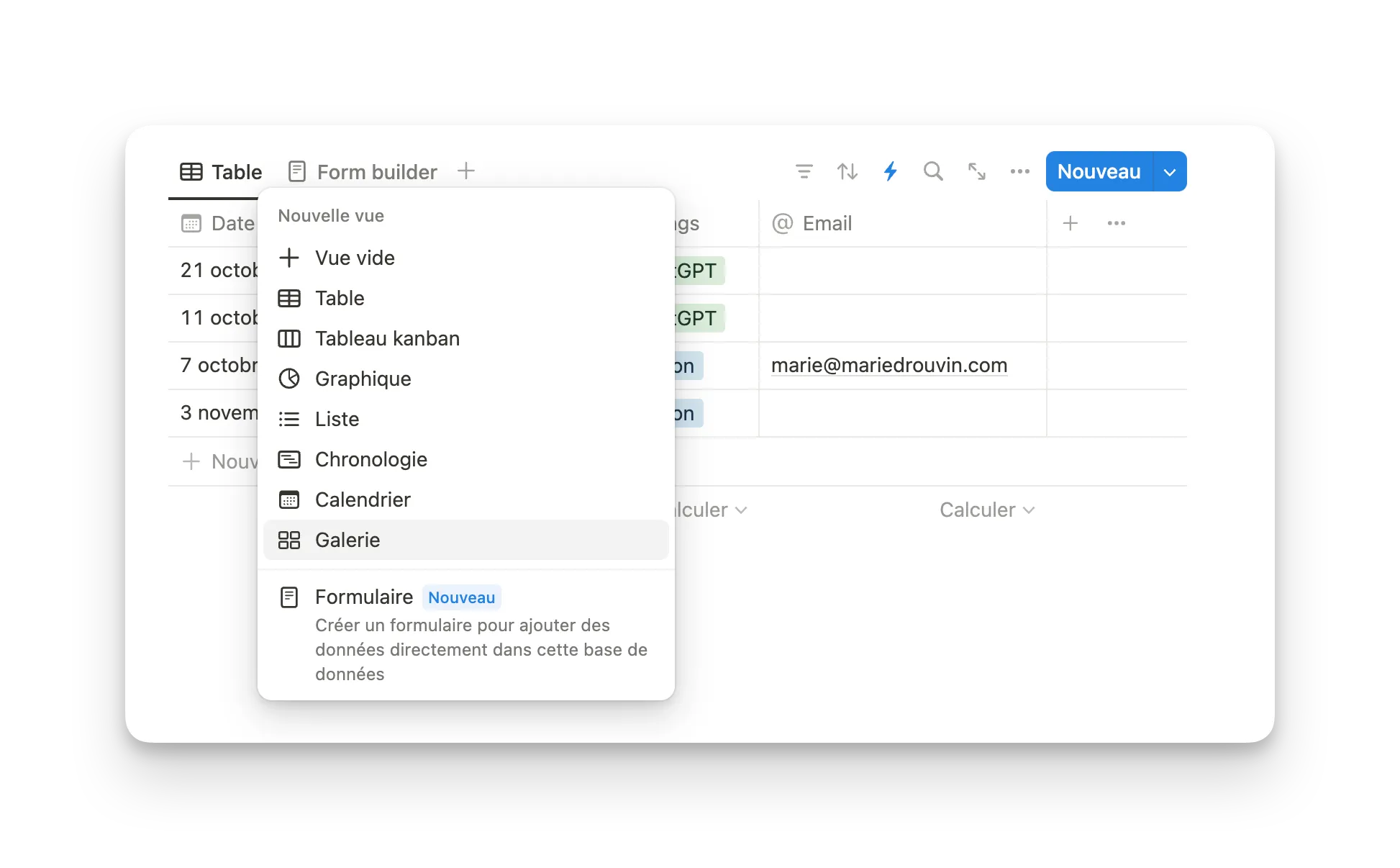This screenshot has height=868, width=1400.
Task: Choose Tableau kanban from the menu
Action: 387,338
